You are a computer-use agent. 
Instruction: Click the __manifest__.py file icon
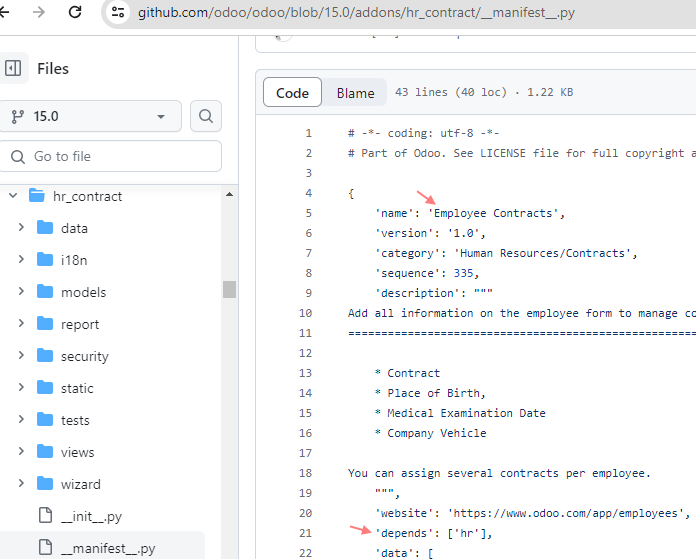[45, 547]
